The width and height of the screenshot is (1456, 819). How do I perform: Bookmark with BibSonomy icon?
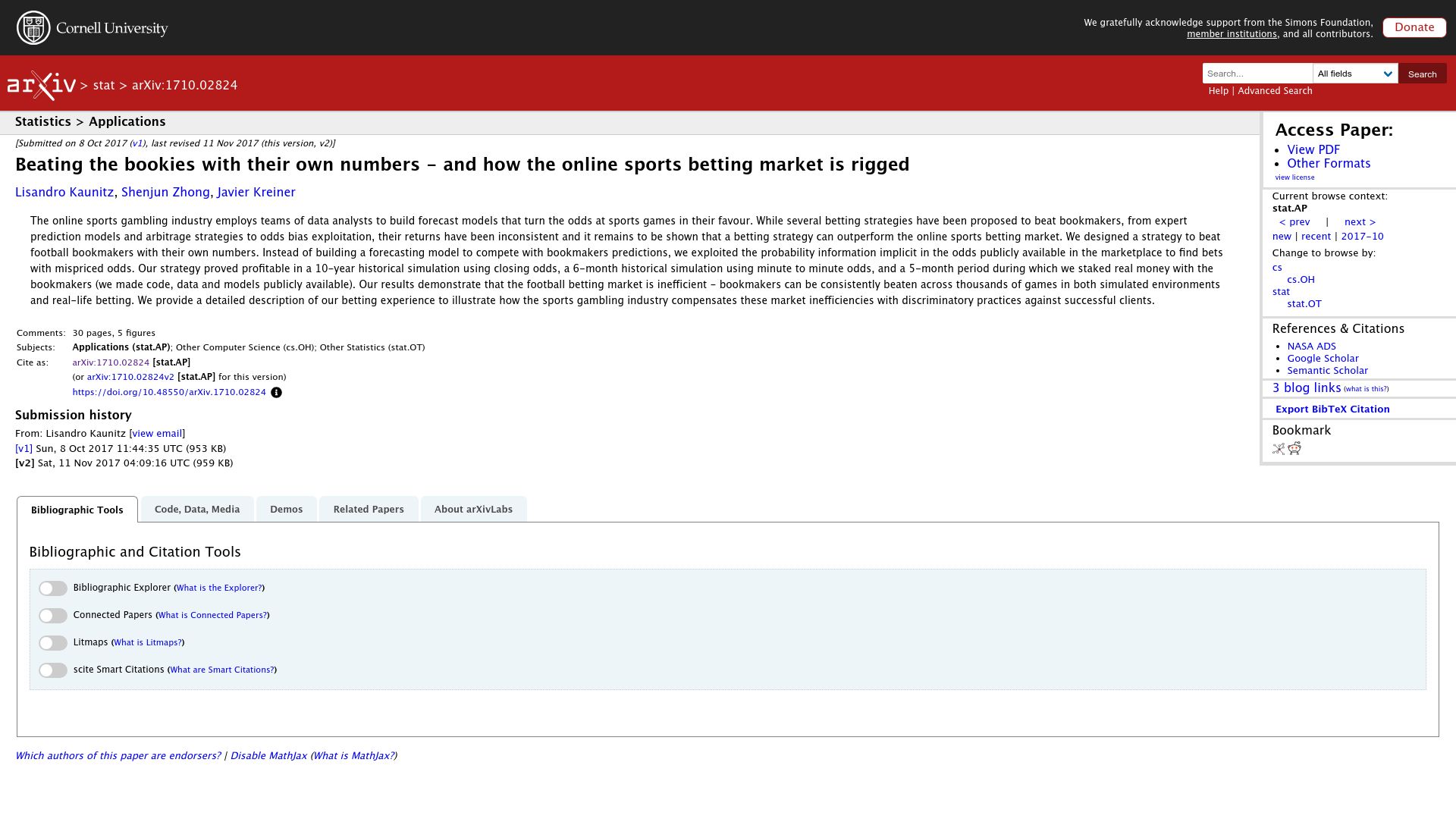coord(1279,449)
